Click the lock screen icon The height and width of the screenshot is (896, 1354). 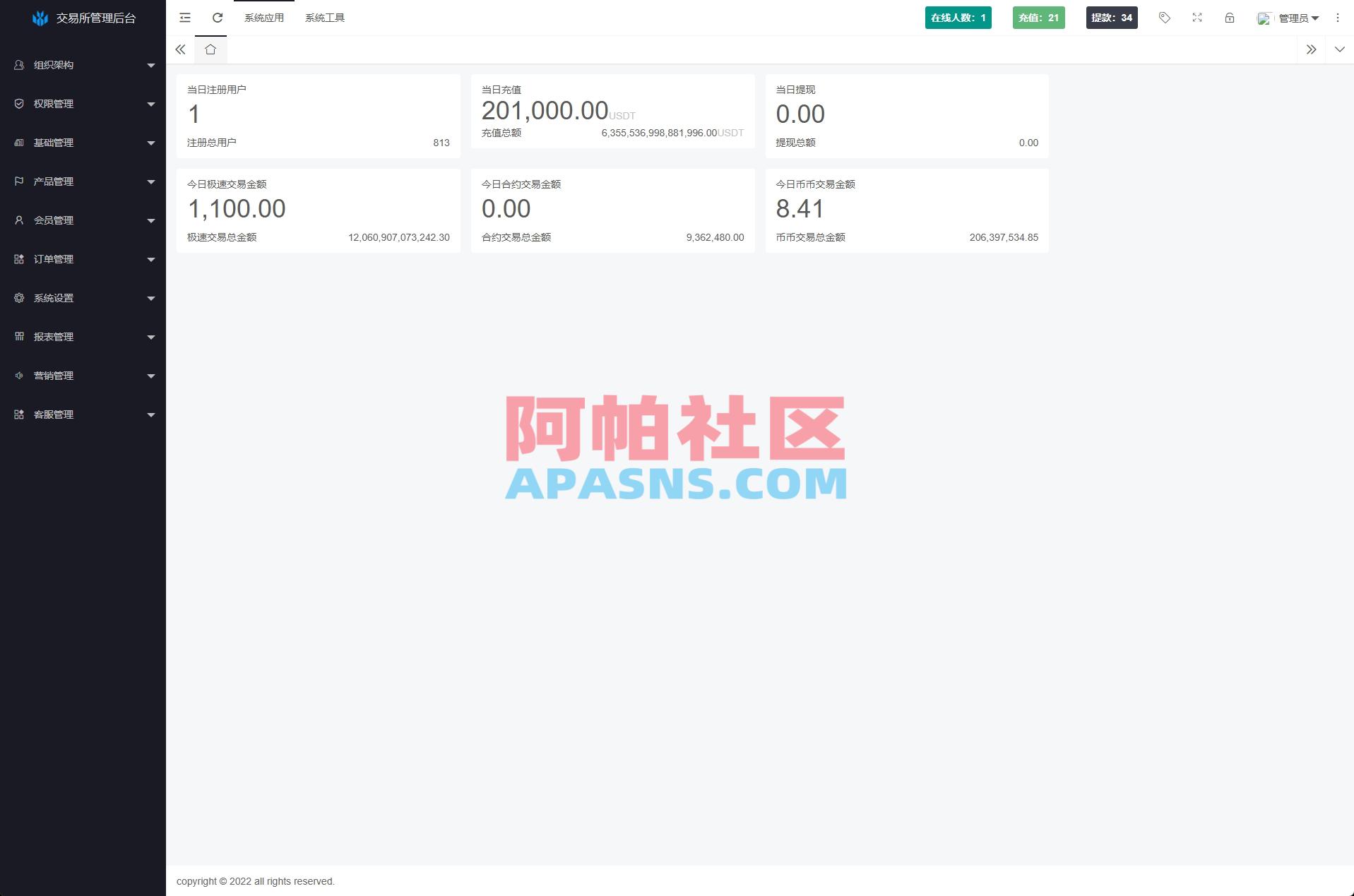point(1229,18)
